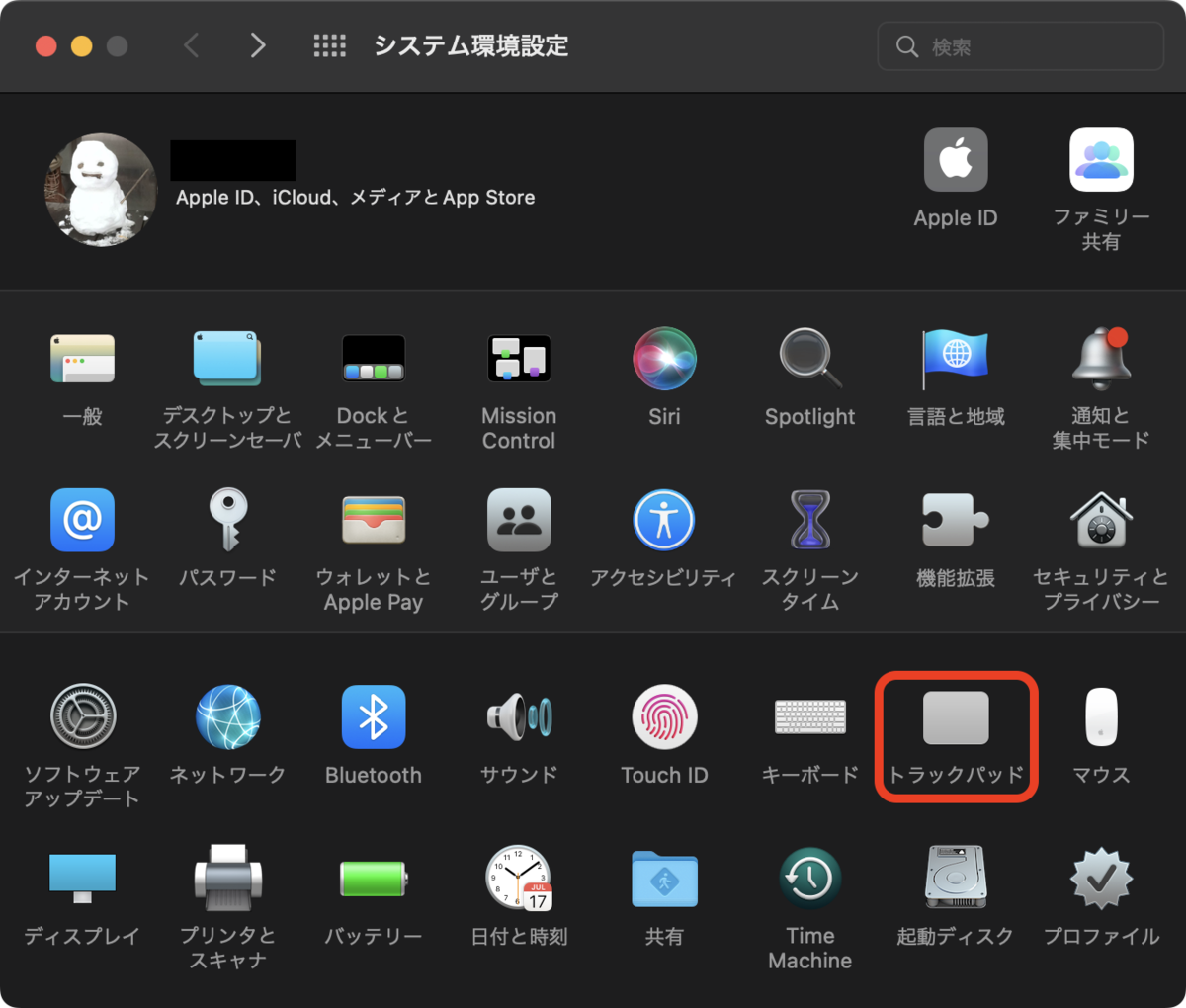Image resolution: width=1186 pixels, height=1008 pixels.
Task: Open Bluetooth preferences
Action: tap(374, 717)
